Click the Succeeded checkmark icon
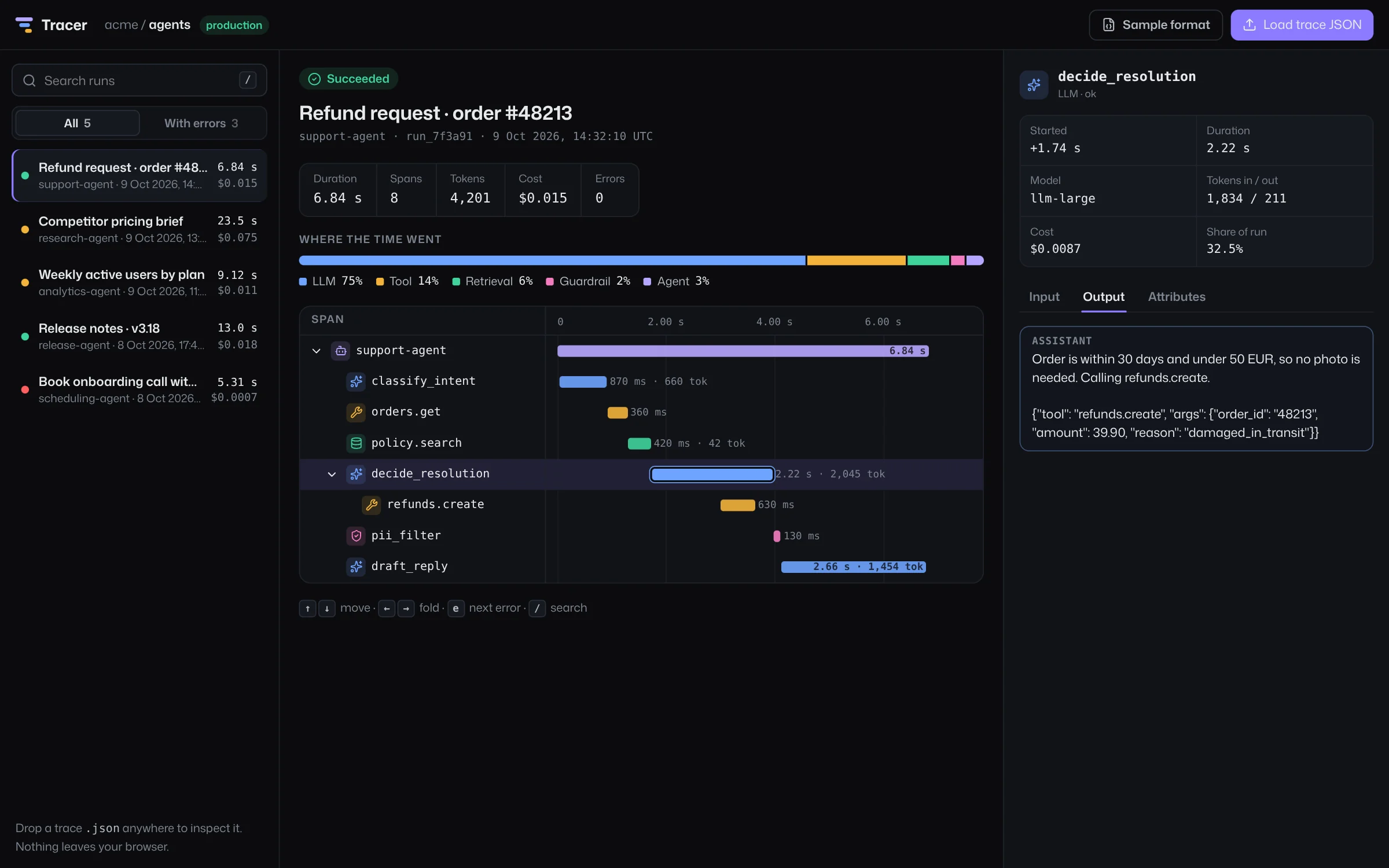 point(314,79)
